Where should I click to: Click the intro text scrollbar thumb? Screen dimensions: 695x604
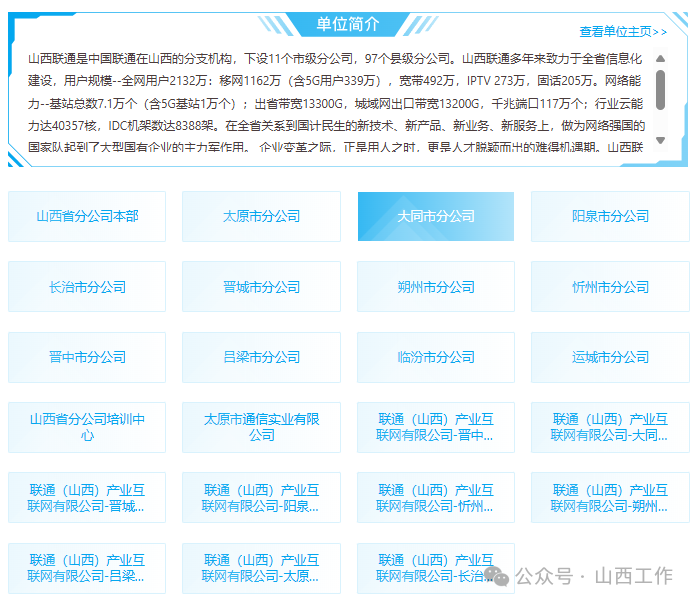660,90
